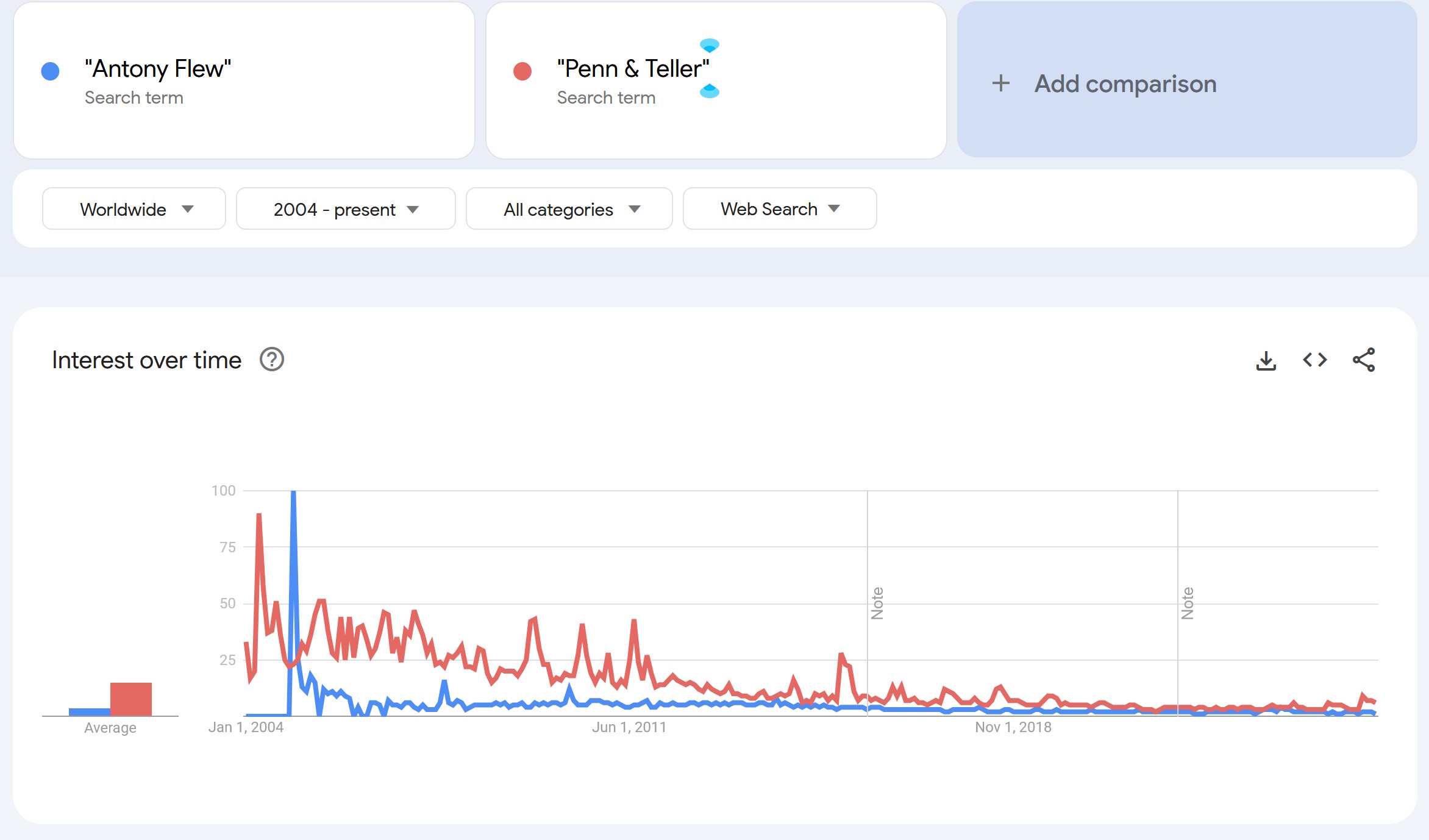Click Add comparison
This screenshot has width=1429, height=840.
1125,84
